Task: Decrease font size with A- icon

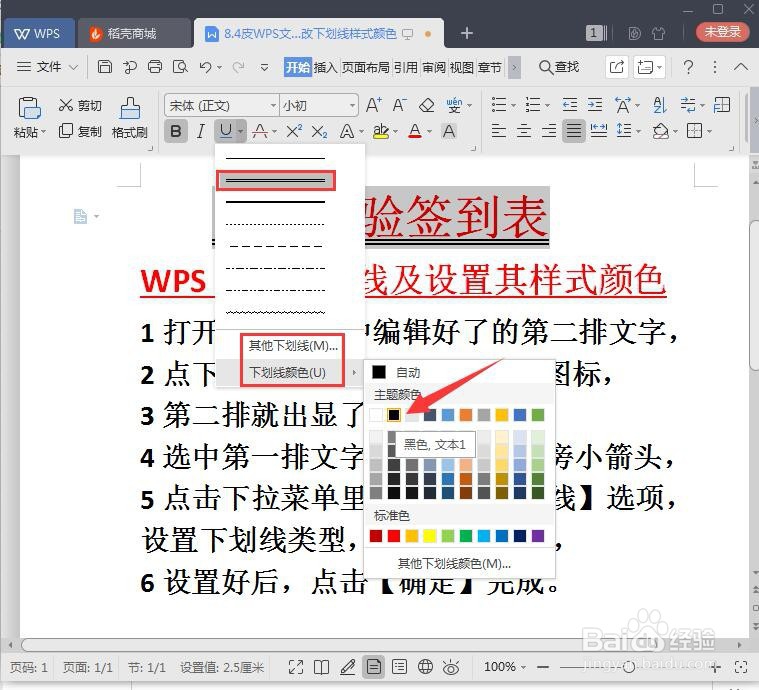Action: pyautogui.click(x=400, y=105)
